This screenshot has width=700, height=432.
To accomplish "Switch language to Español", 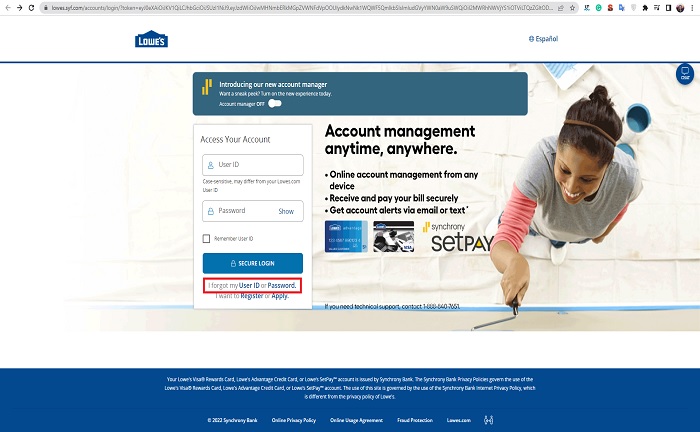I will coord(543,39).
